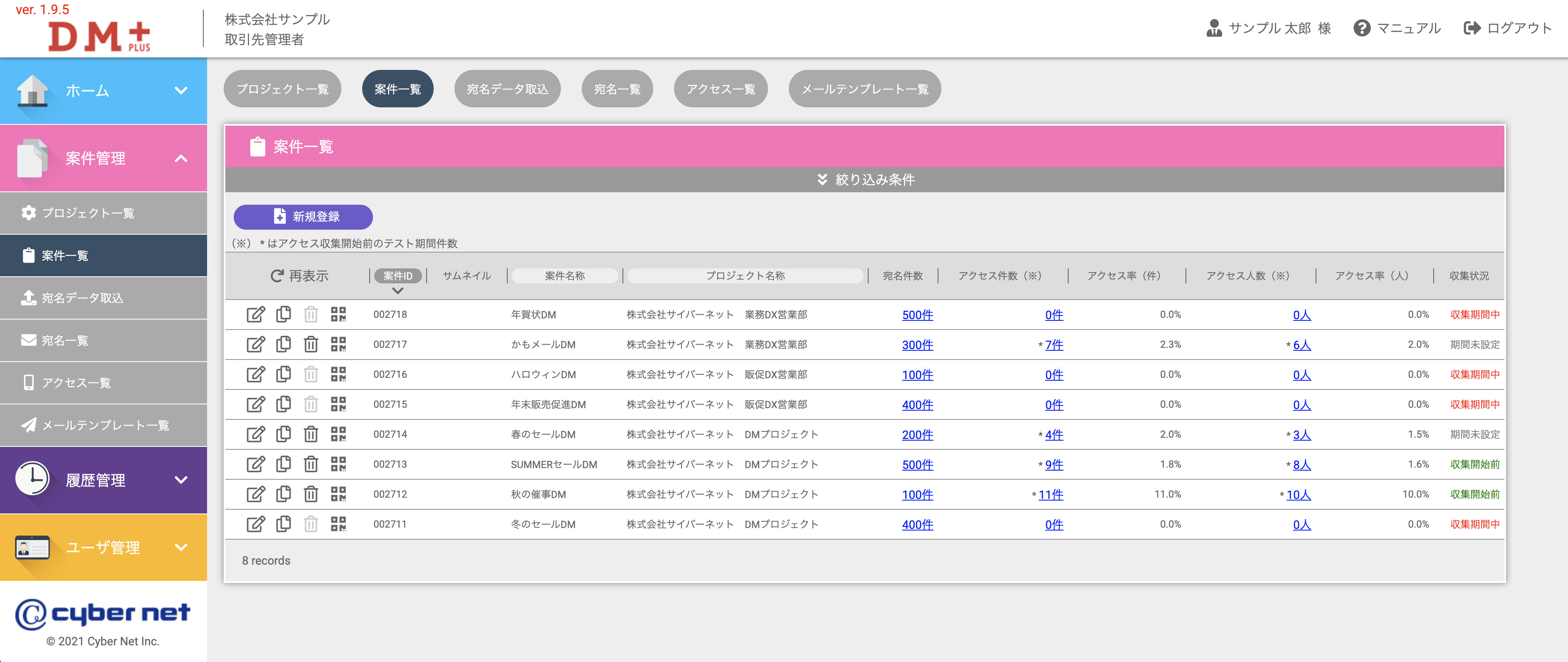Log out via ログアウト

(x=1508, y=28)
